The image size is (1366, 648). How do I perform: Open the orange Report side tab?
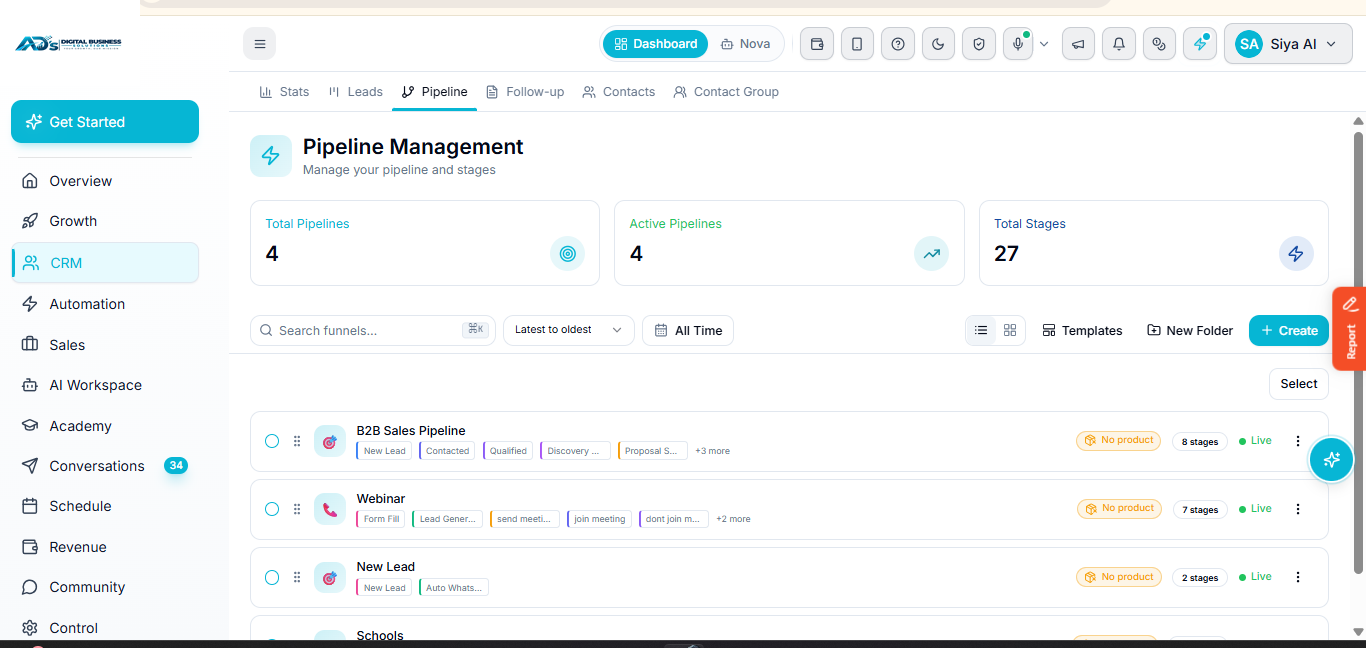[1350, 329]
